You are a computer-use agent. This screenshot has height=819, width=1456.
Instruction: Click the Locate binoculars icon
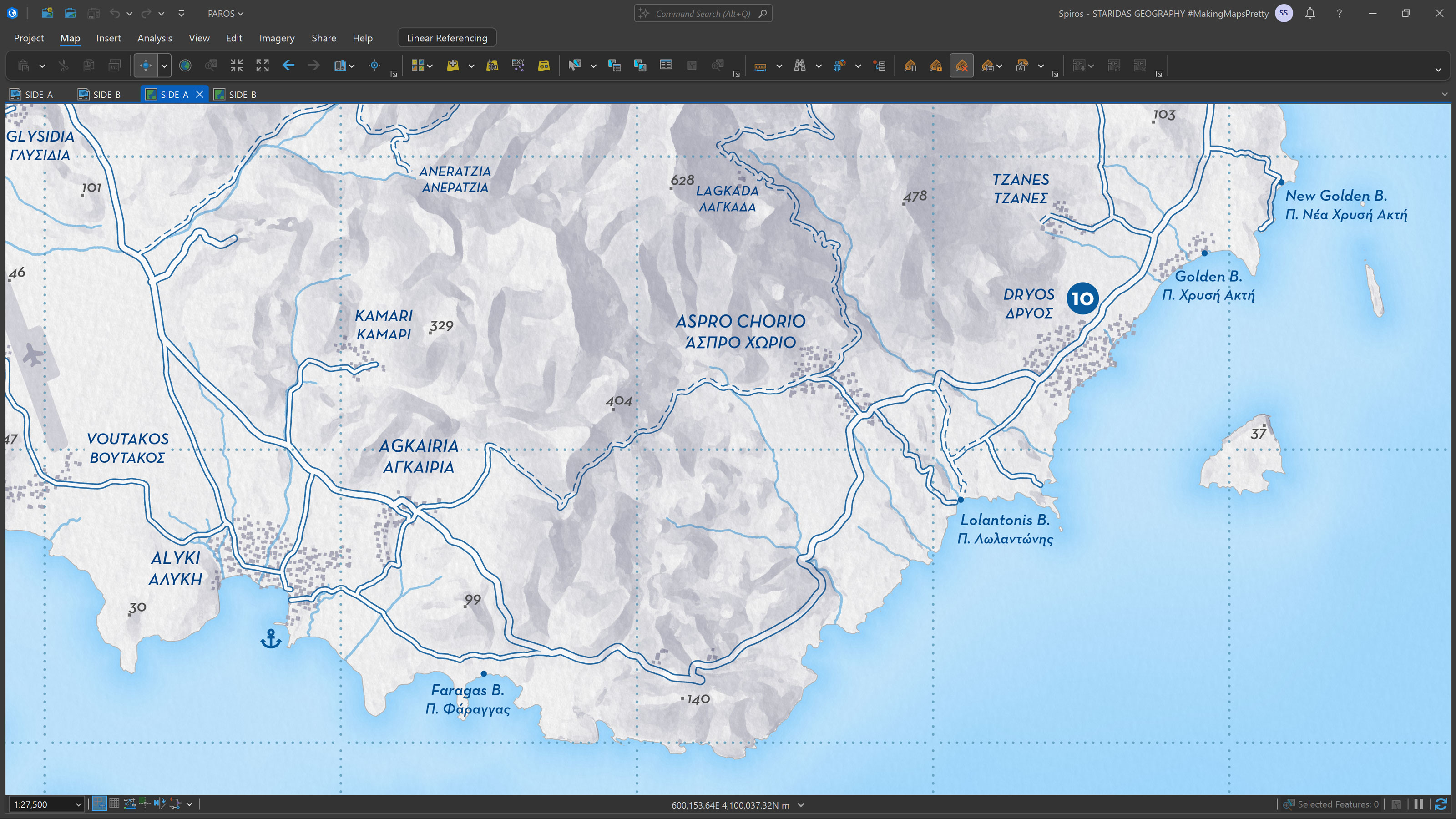click(799, 66)
